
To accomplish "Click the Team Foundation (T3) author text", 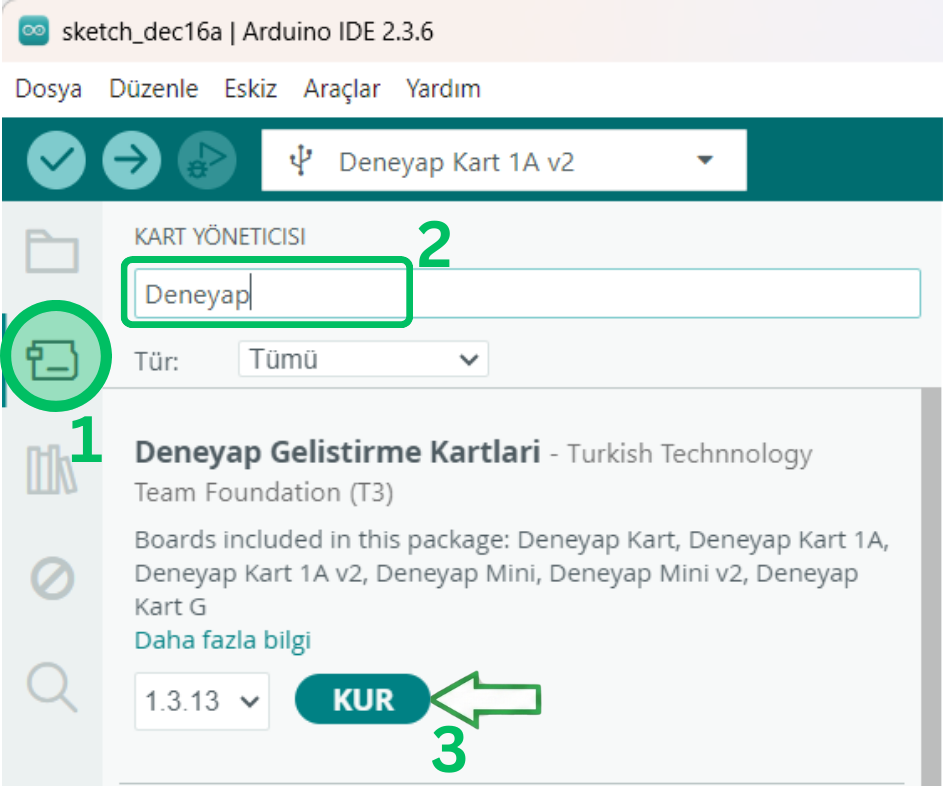I will point(264,493).
